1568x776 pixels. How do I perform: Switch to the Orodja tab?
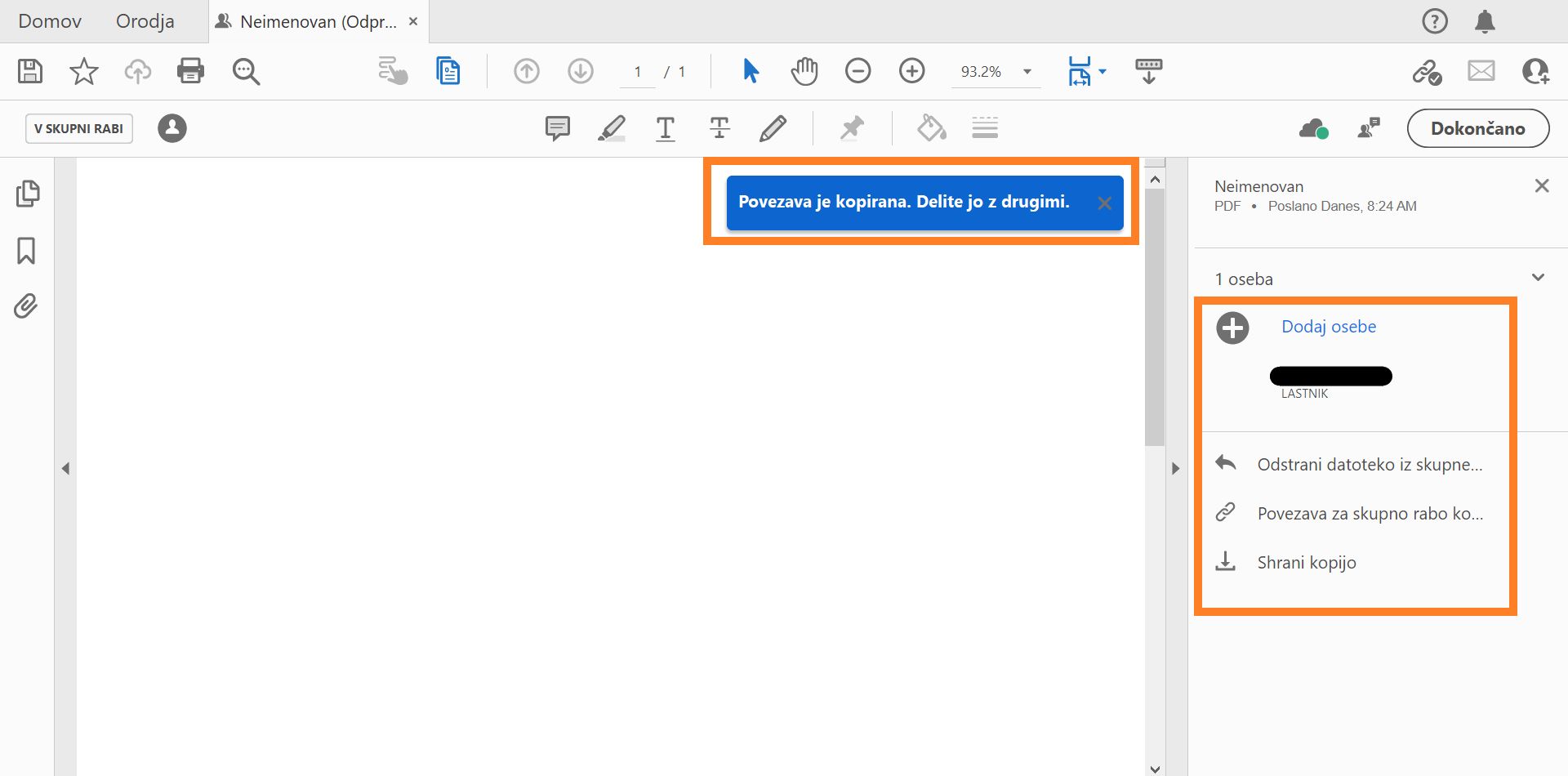click(x=145, y=21)
